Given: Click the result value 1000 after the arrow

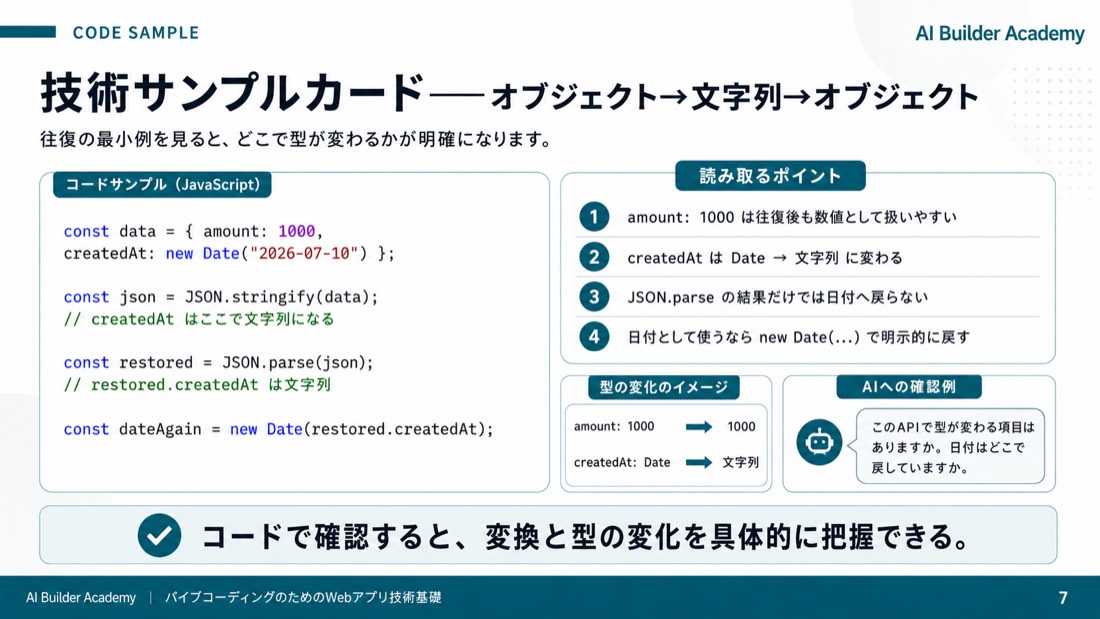Looking at the screenshot, I should tap(741, 427).
